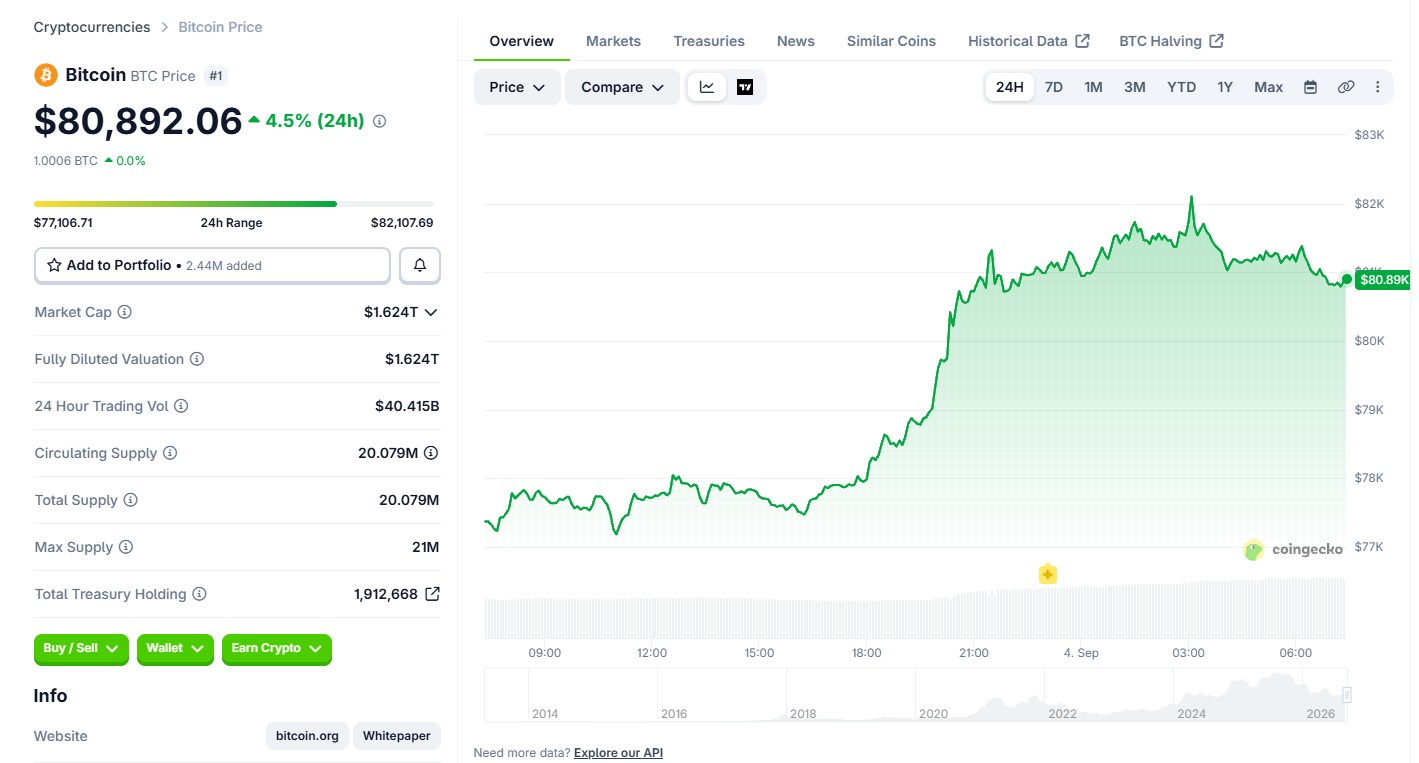Switch to the Treasuries tab
Screen dimensions: 1419x763
click(709, 41)
